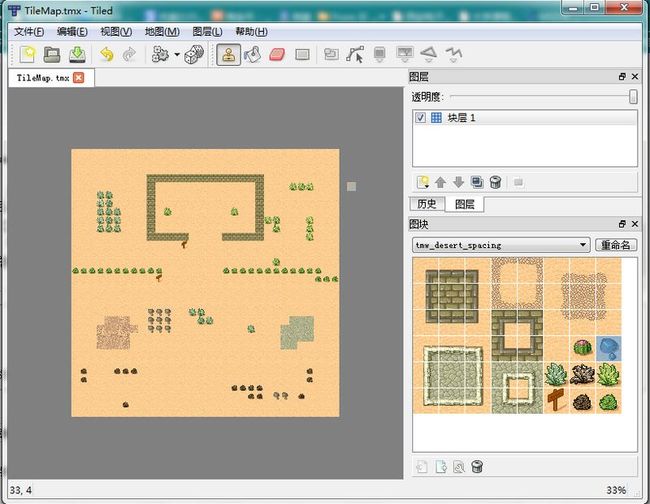Screen dimensions: 650x504
Task: Duplicate the selected layer
Action: pos(477,182)
